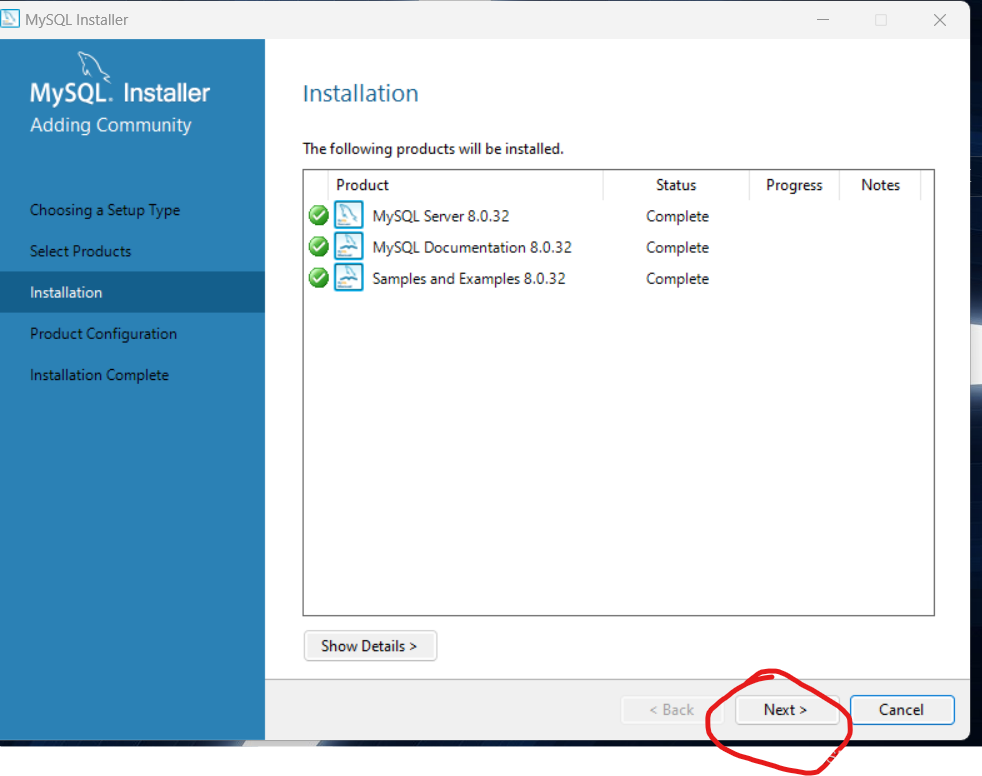This screenshot has width=982, height=776.
Task: Sort by the Status column header
Action: tap(676, 185)
